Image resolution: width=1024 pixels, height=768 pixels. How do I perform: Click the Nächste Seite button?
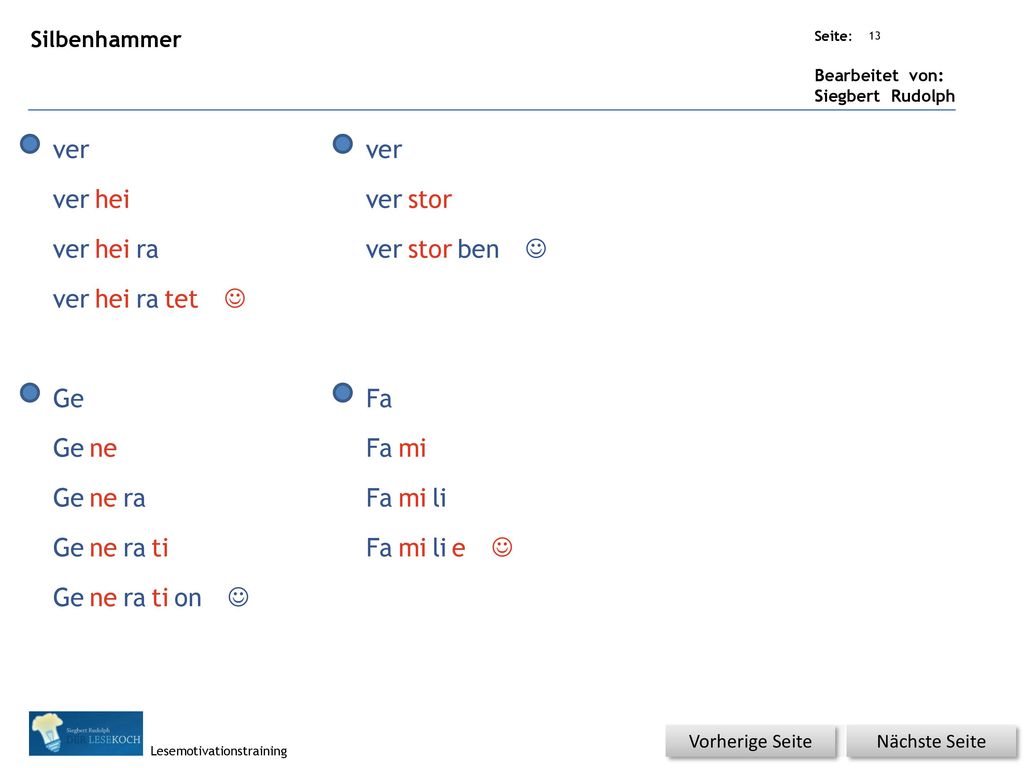931,742
